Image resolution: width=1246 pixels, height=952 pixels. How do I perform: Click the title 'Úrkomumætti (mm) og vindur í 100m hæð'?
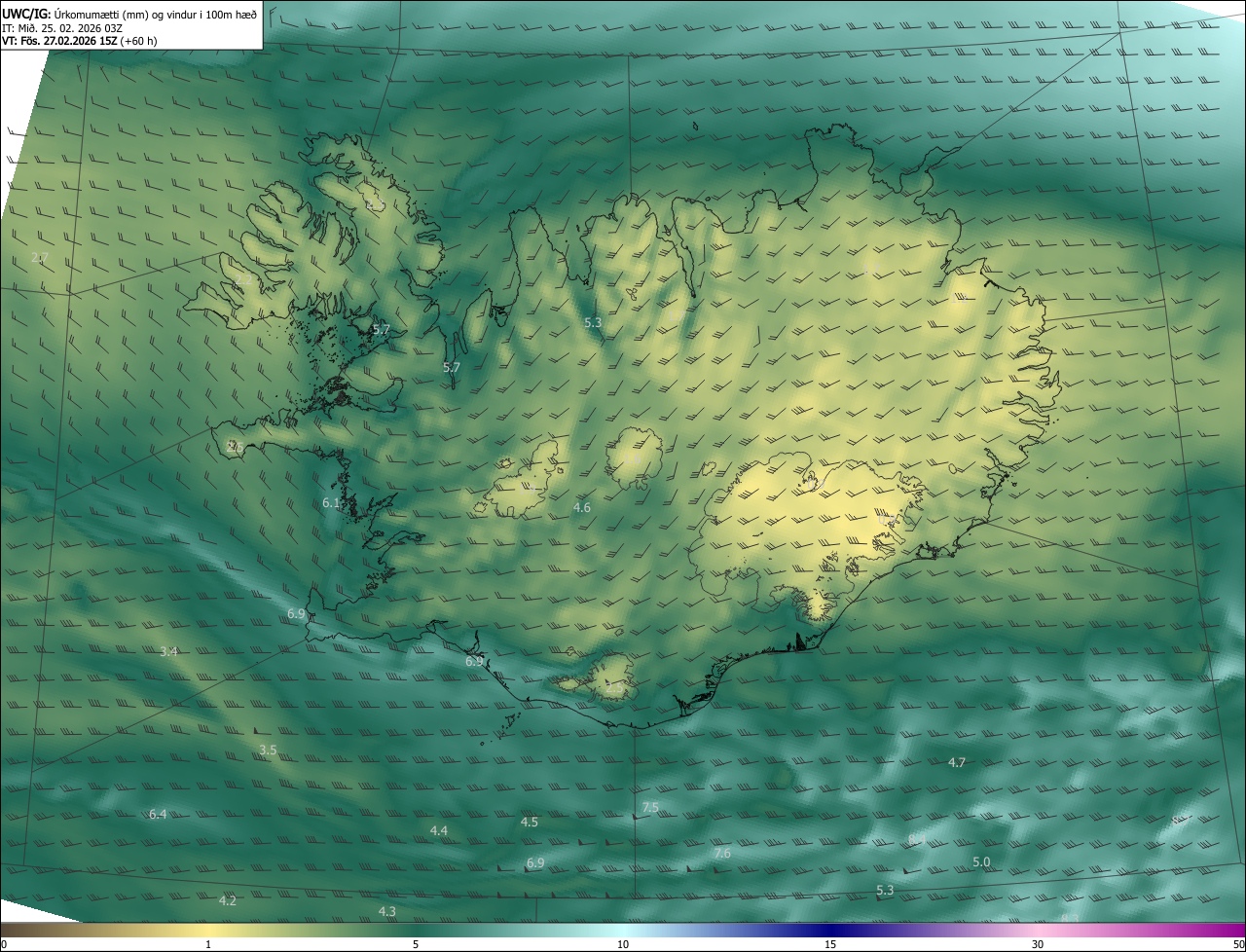point(155,14)
